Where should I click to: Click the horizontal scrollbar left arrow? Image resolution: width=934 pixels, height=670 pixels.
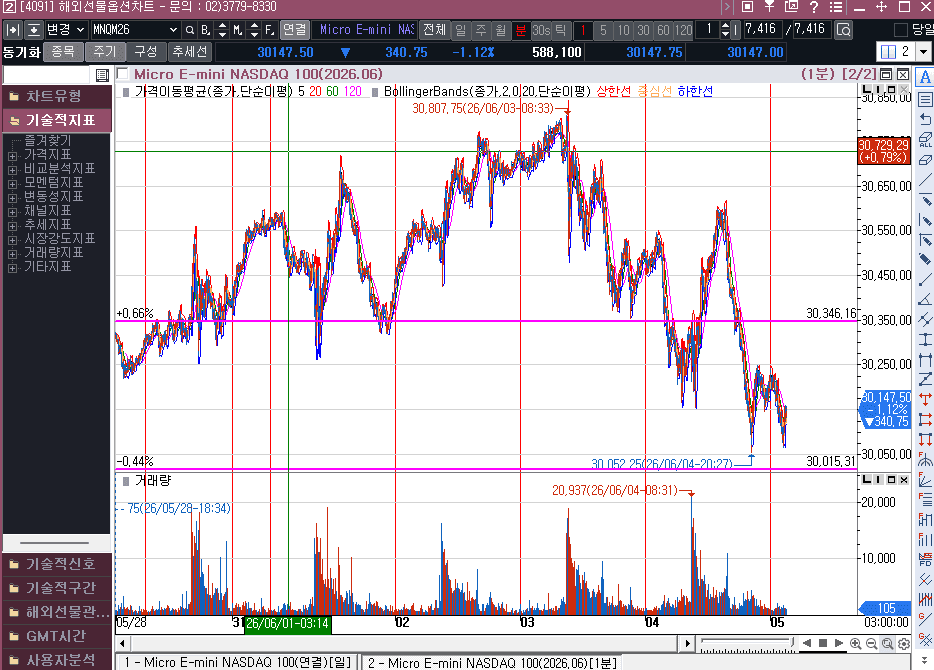click(122, 644)
